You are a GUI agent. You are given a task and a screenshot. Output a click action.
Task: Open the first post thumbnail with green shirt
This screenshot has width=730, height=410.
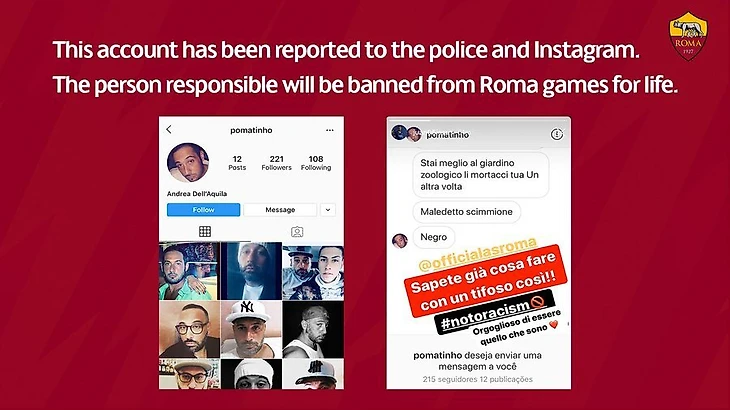189,271
